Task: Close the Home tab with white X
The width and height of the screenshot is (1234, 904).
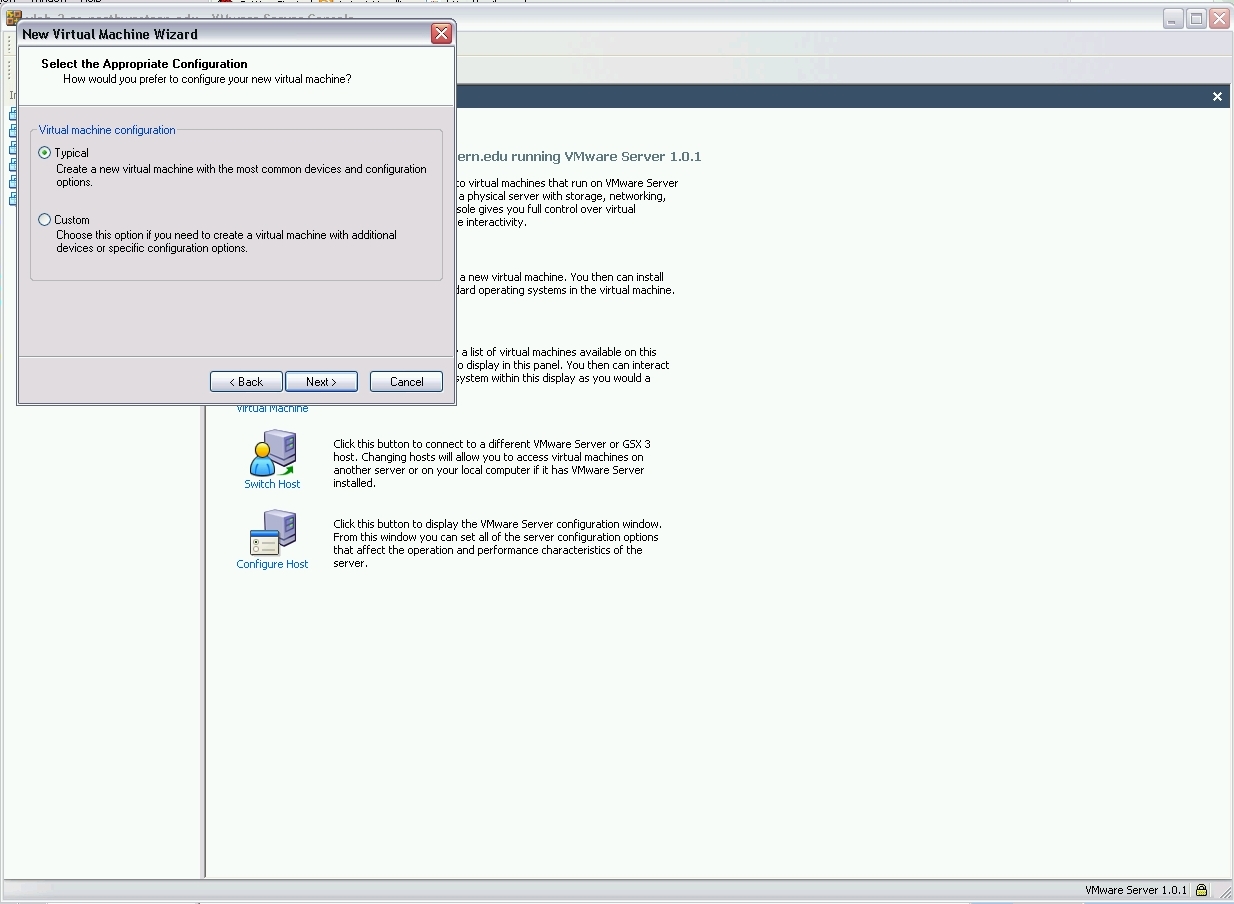Action: click(x=1217, y=97)
